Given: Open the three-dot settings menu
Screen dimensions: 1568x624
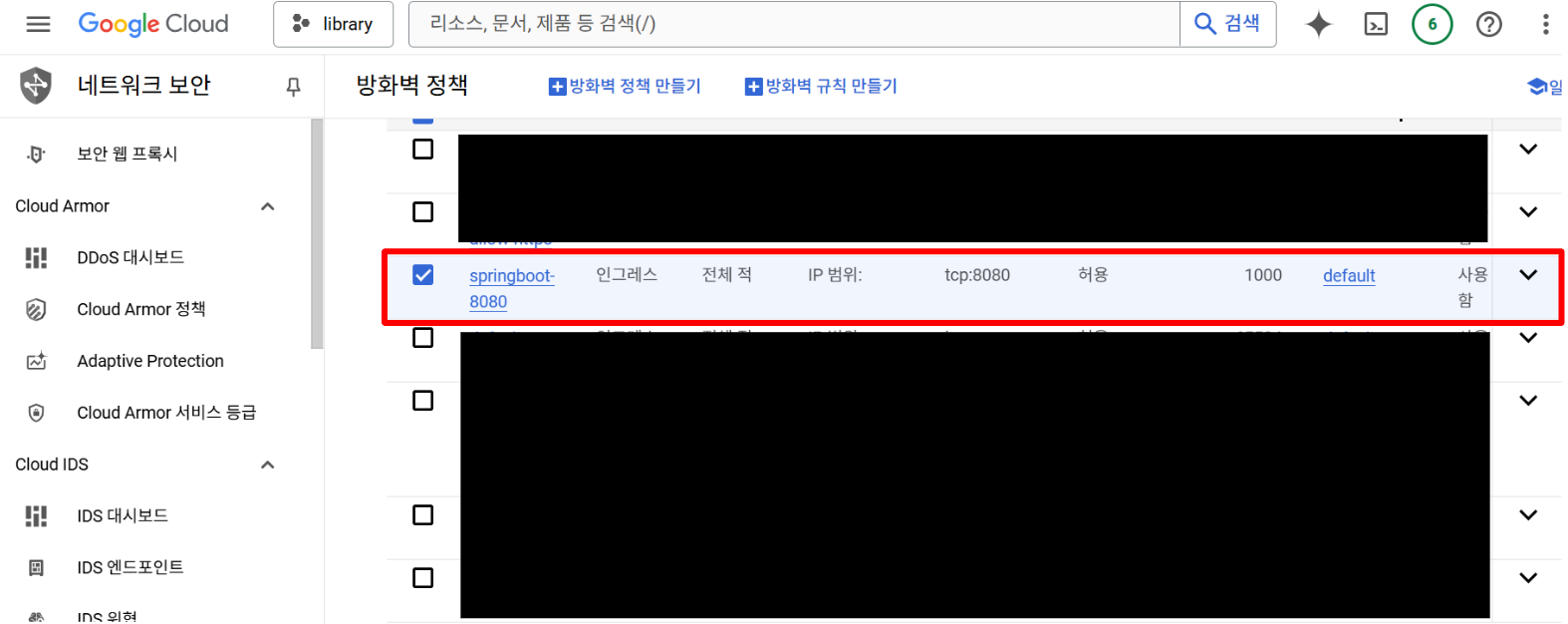Looking at the screenshot, I should (x=1545, y=24).
